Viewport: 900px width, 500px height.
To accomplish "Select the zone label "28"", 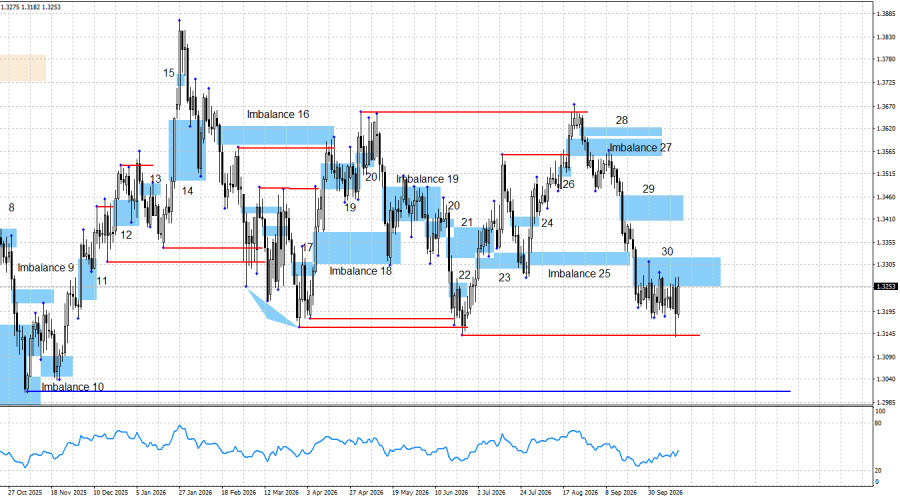I will pyautogui.click(x=622, y=120).
